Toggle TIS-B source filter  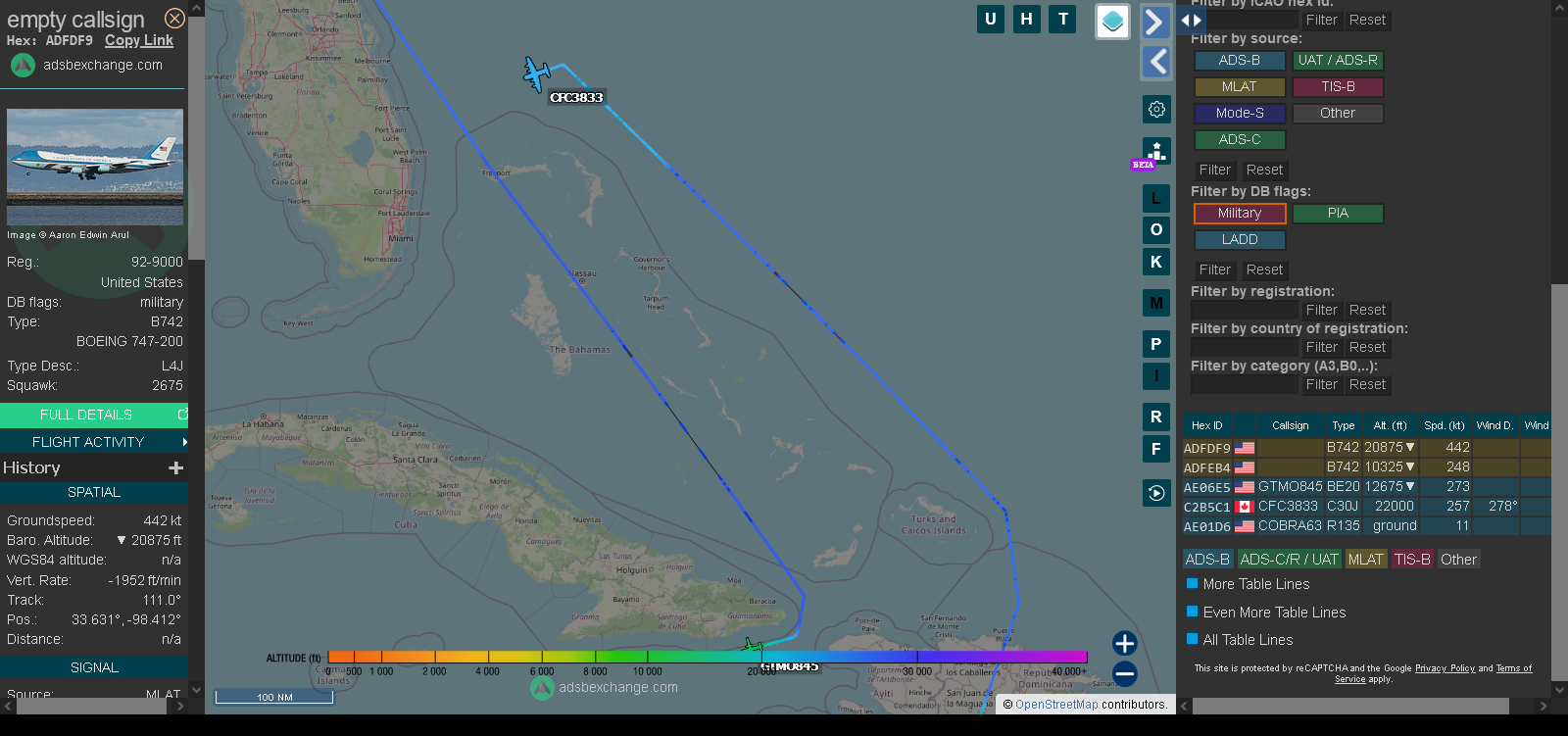1338,87
